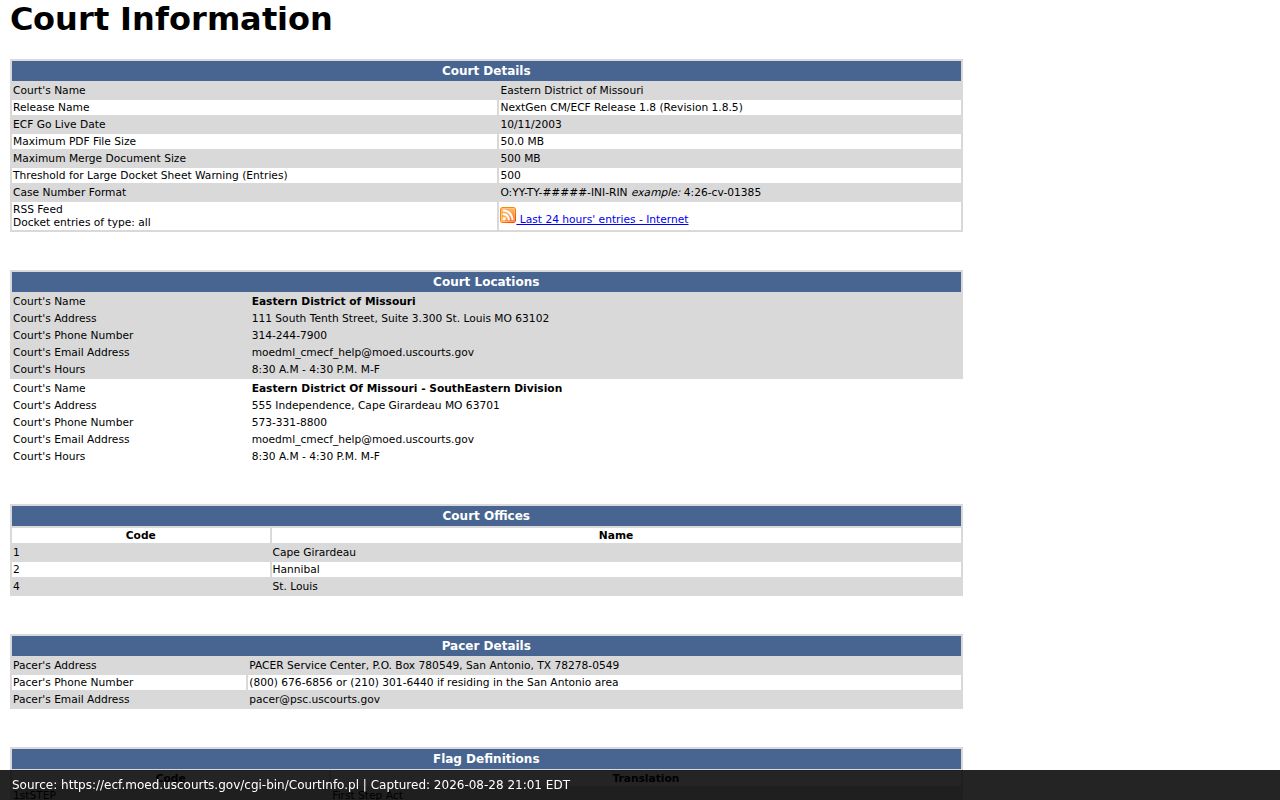Click the Court Offices section header
Screen dimensions: 1280x800
pos(486,516)
